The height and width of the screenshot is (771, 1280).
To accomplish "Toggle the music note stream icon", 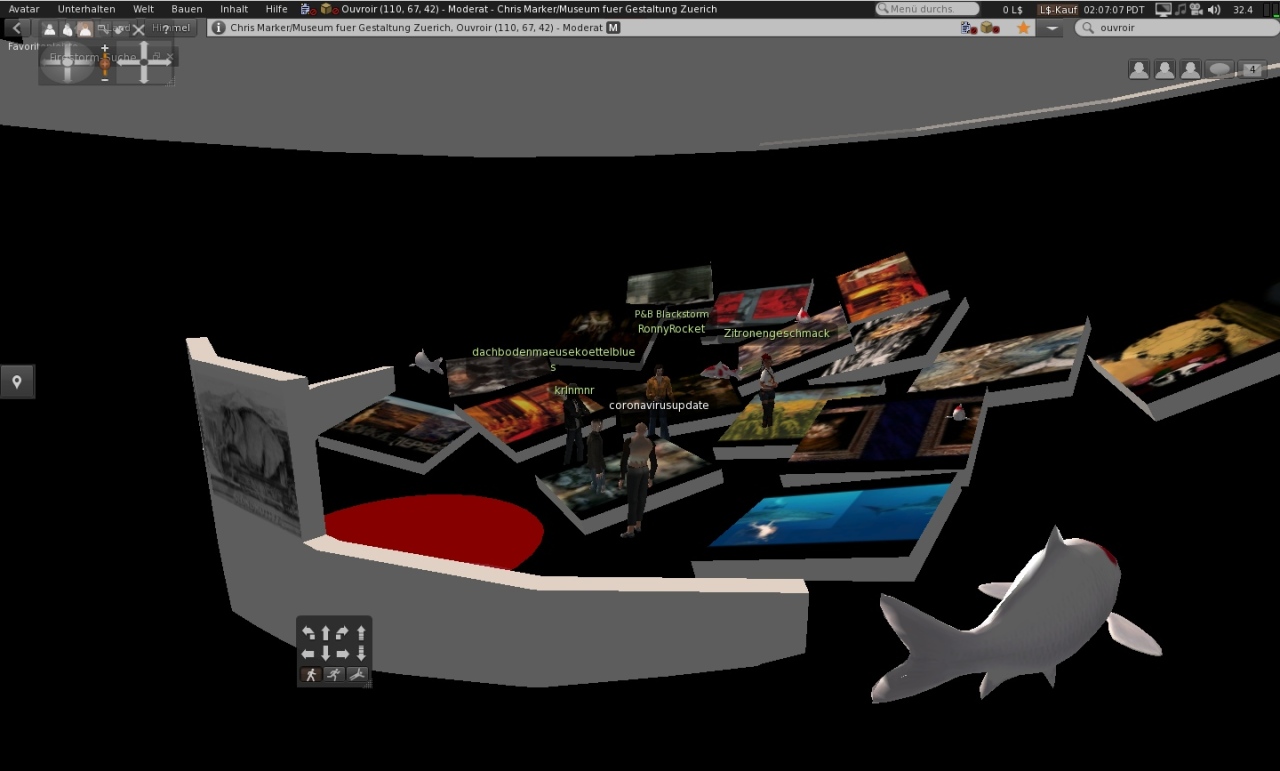I will [x=1181, y=9].
